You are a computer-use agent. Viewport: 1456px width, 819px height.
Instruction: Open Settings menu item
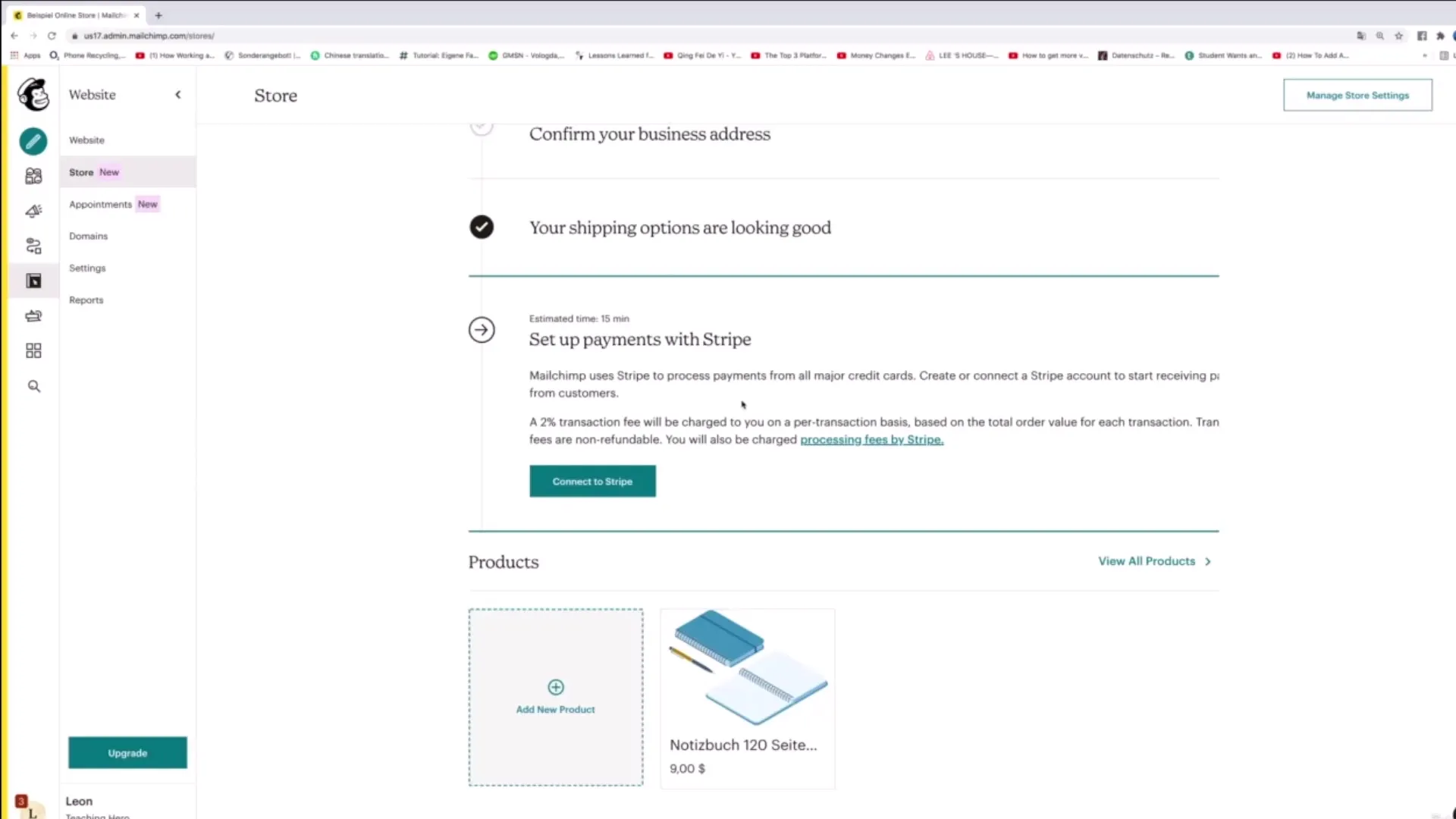[87, 268]
